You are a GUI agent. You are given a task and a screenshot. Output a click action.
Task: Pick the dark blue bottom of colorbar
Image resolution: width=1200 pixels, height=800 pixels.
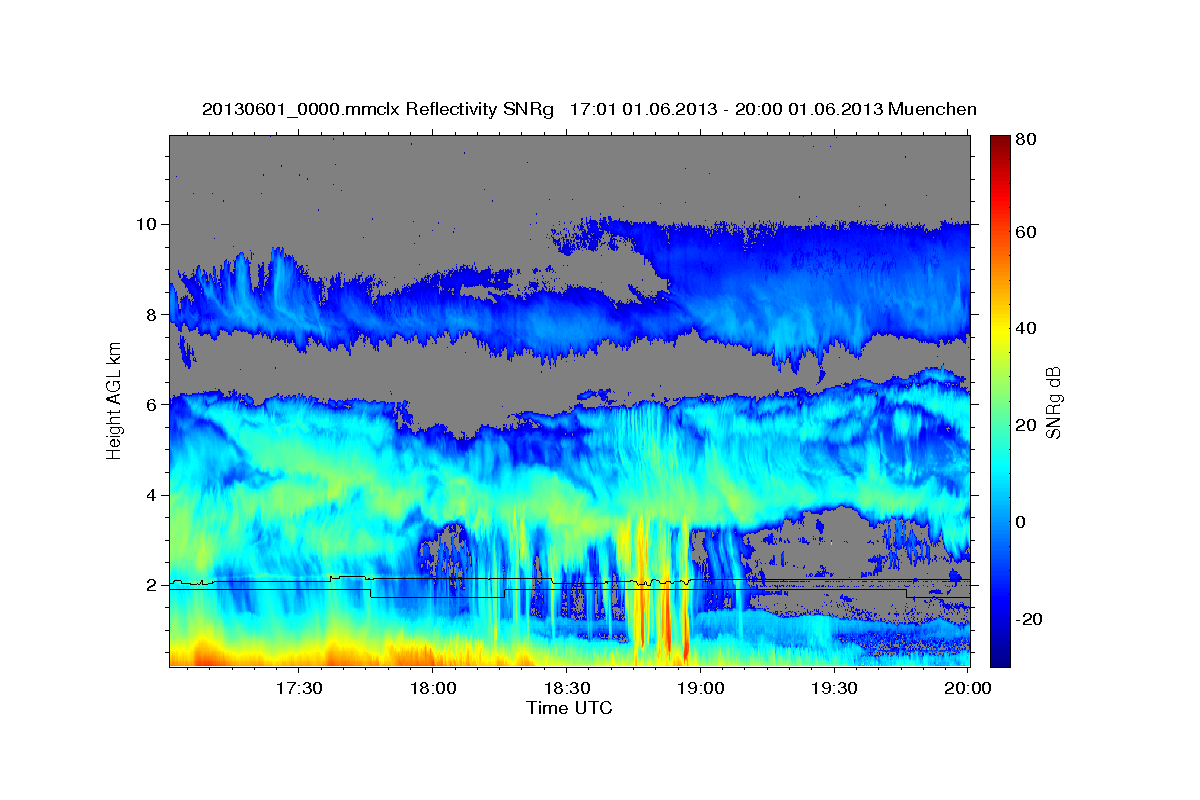click(998, 658)
